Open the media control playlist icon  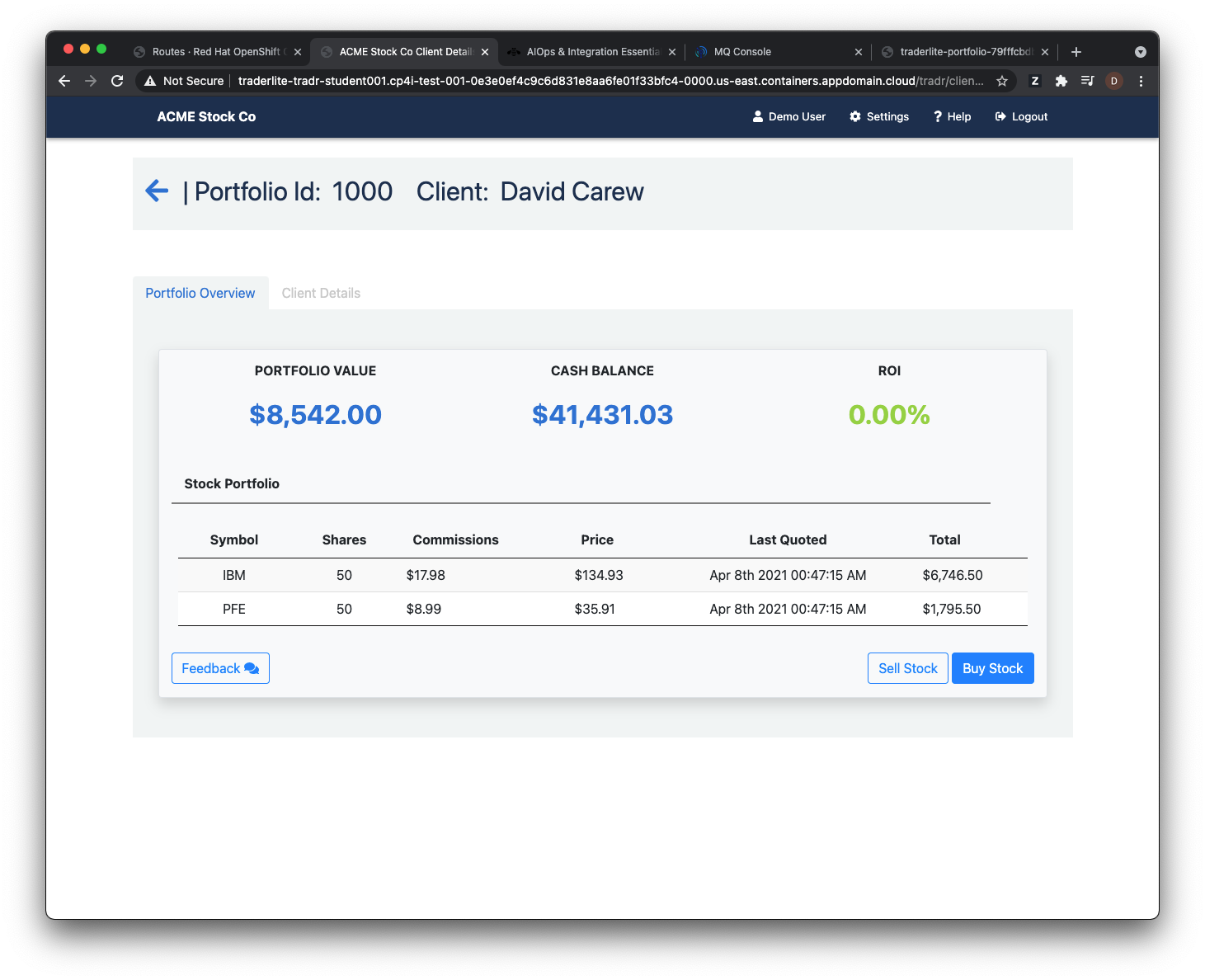tap(1087, 81)
